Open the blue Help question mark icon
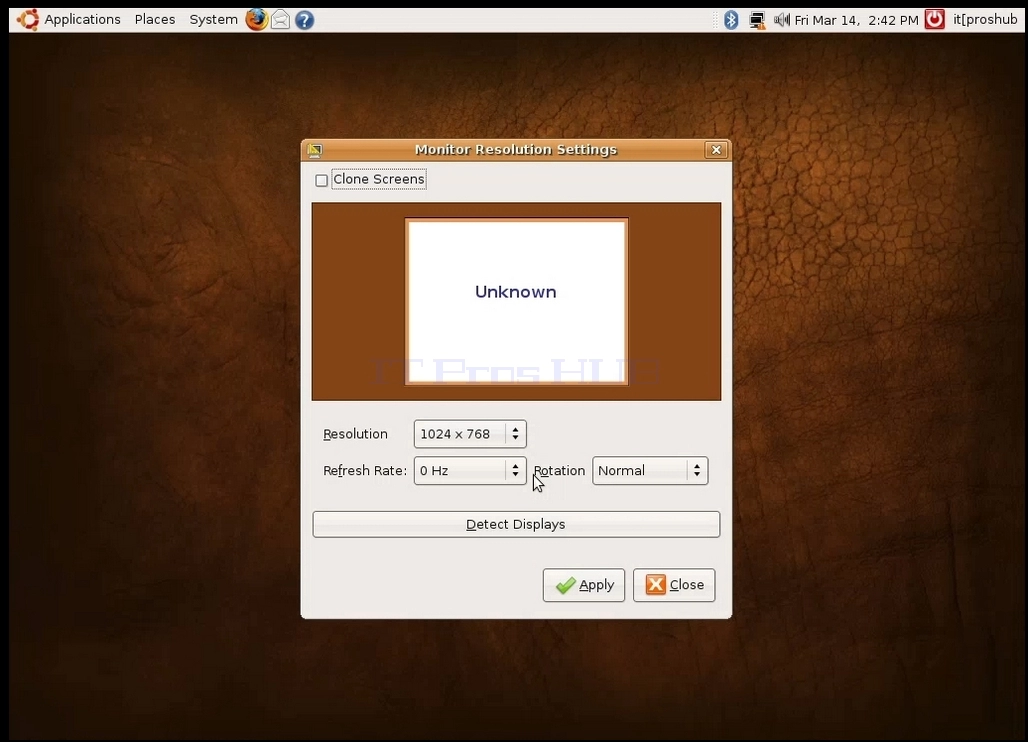The width and height of the screenshot is (1028, 742). (304, 20)
